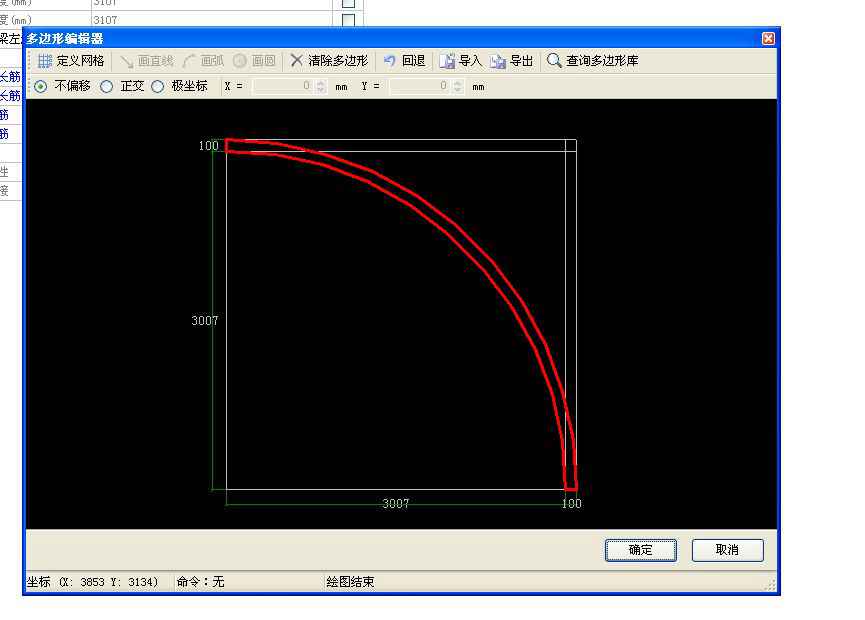Select the 画弧 arc tool icon
Image resolution: width=865 pixels, height=620 pixels.
[x=189, y=61]
